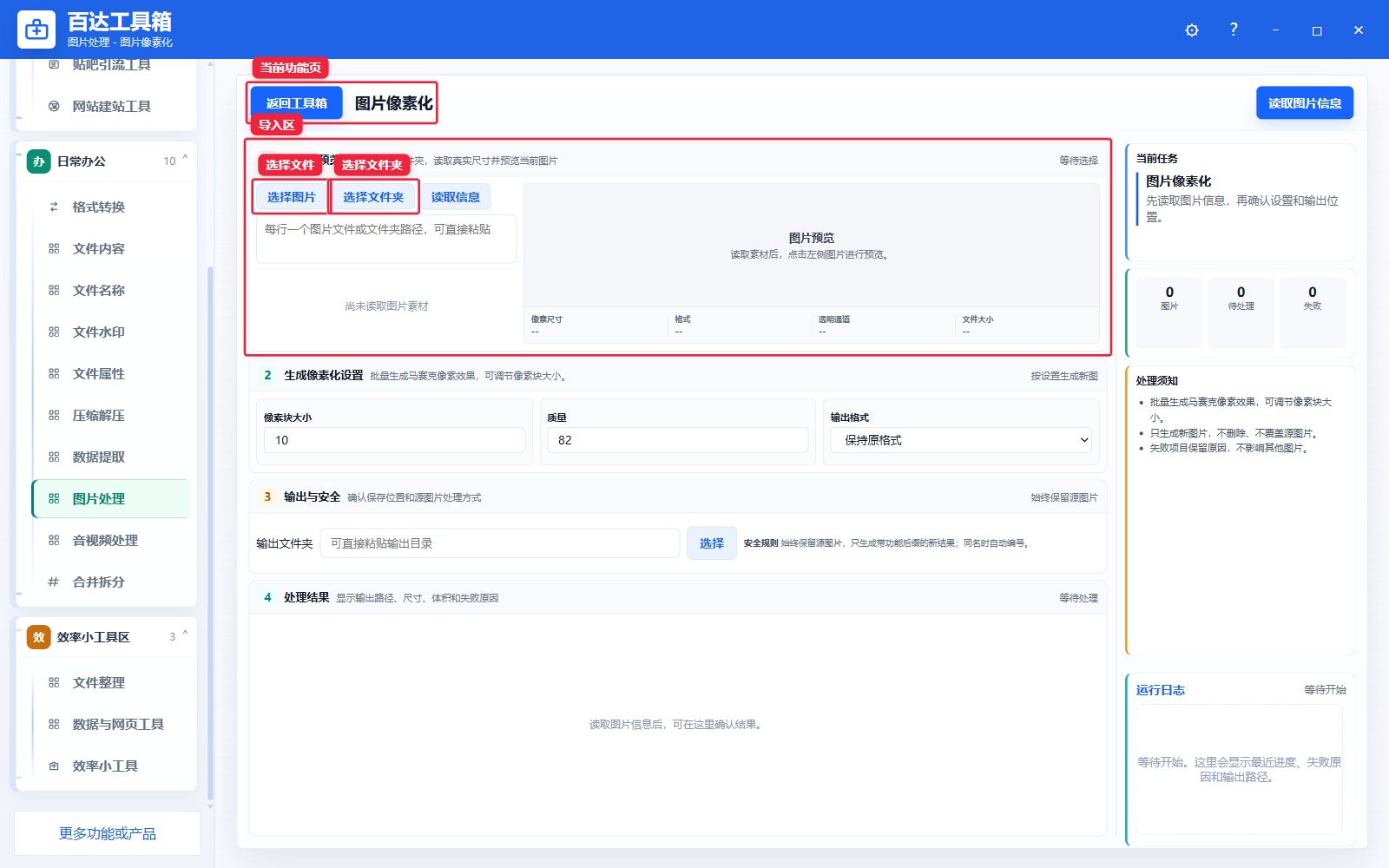
Task: Open 效率小工具 in the sidebar
Action: (x=111, y=766)
